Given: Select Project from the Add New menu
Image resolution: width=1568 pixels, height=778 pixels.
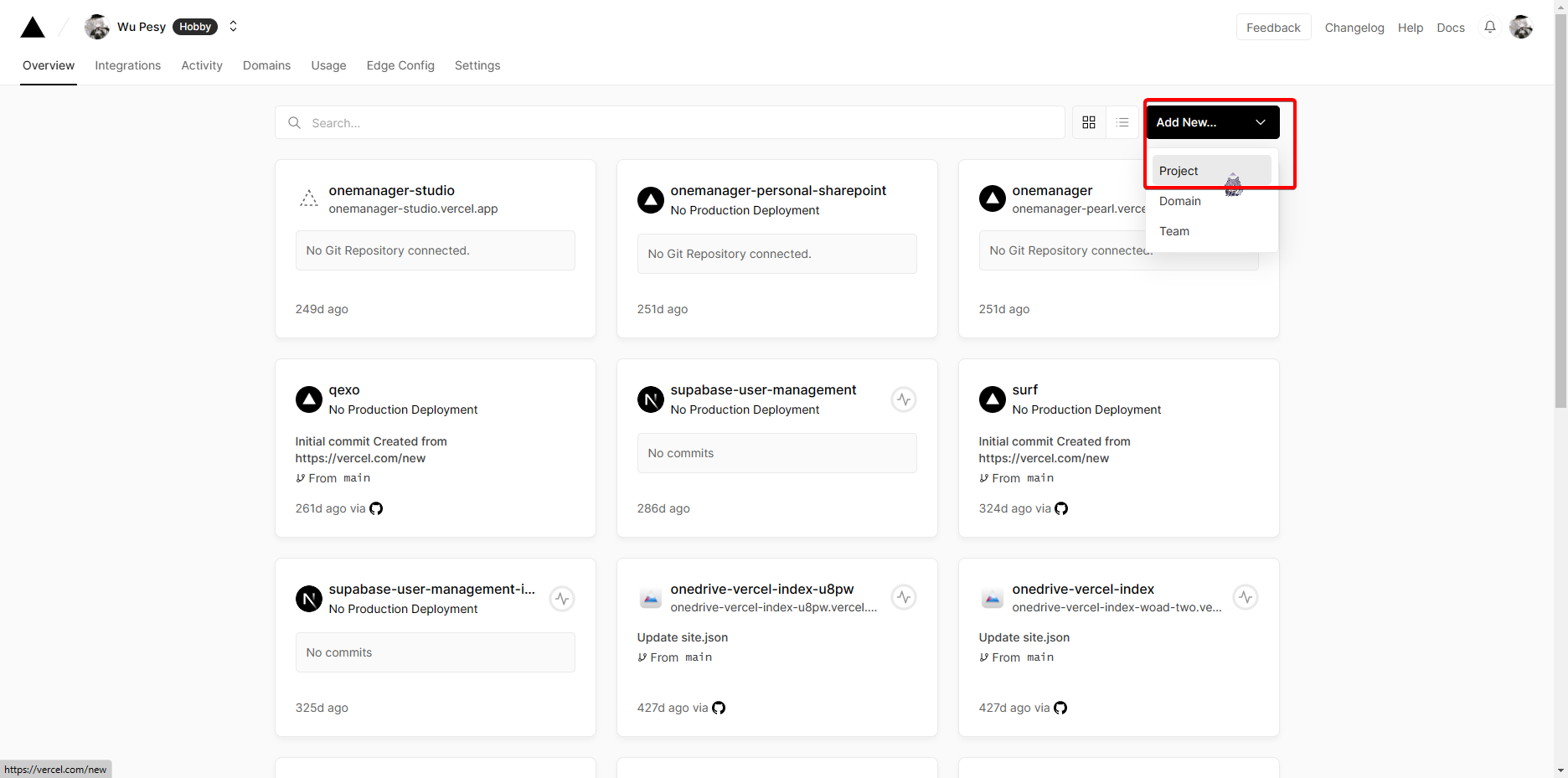Looking at the screenshot, I should point(1179,171).
